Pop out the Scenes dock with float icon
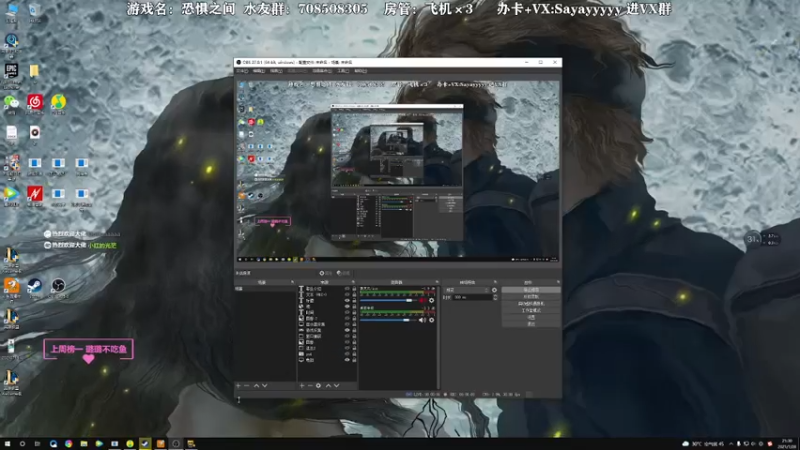Image resolution: width=800 pixels, height=450 pixels. (292, 282)
